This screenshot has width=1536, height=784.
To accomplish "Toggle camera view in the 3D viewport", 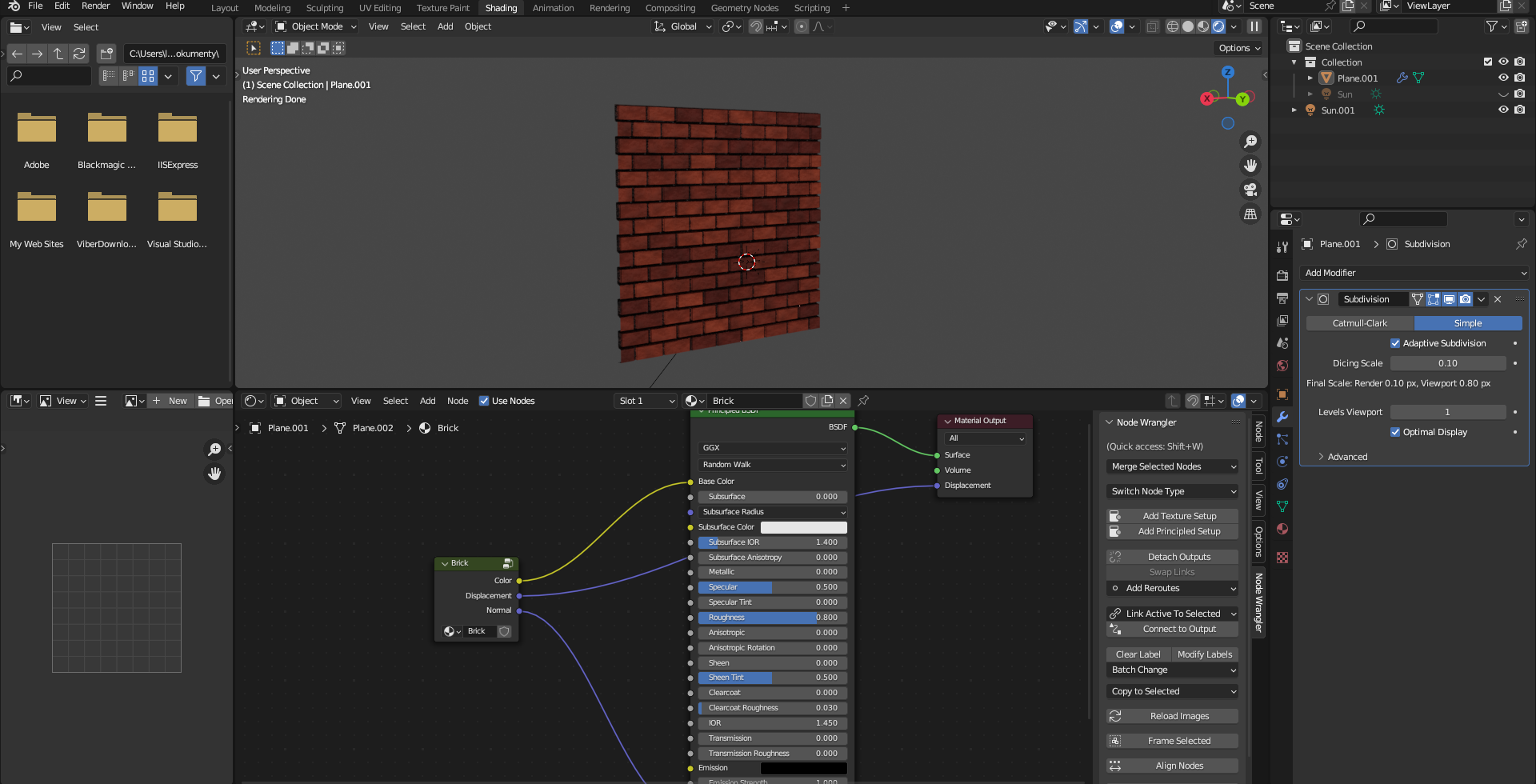I will pos(1250,190).
